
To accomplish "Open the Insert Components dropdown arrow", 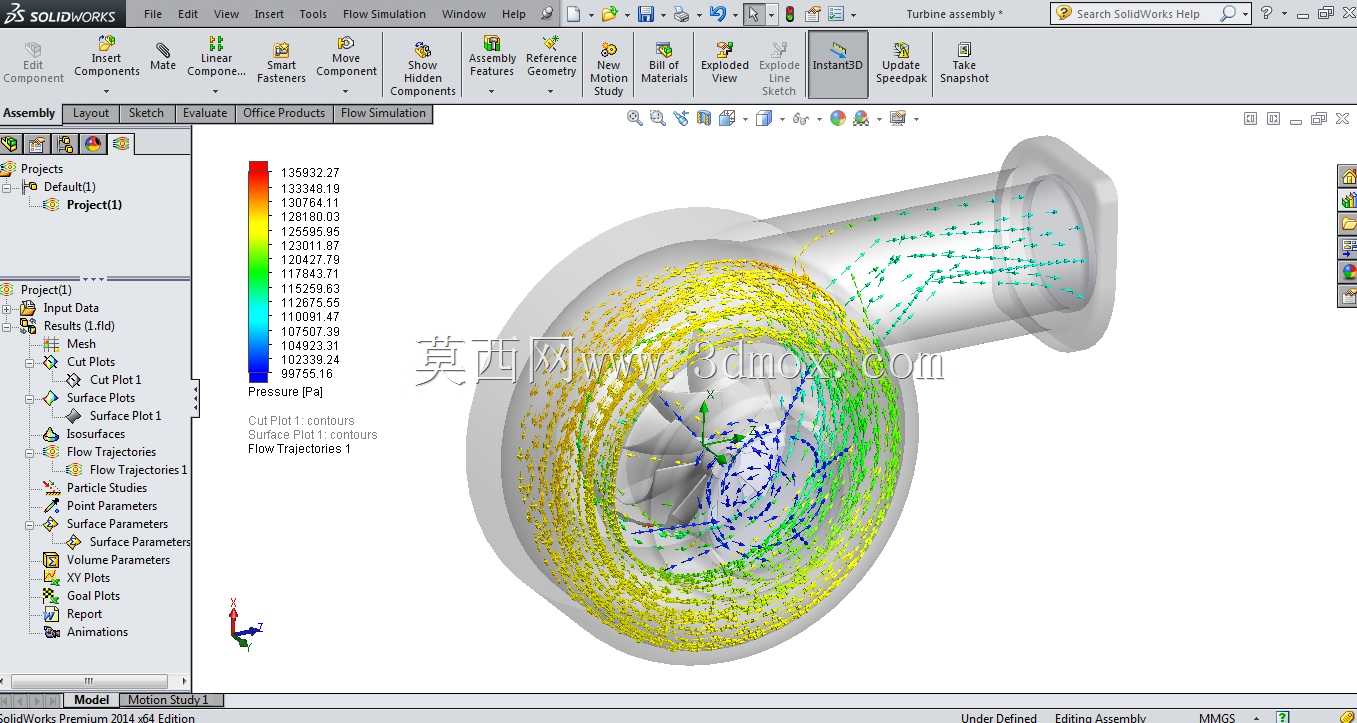I will click(x=106, y=91).
